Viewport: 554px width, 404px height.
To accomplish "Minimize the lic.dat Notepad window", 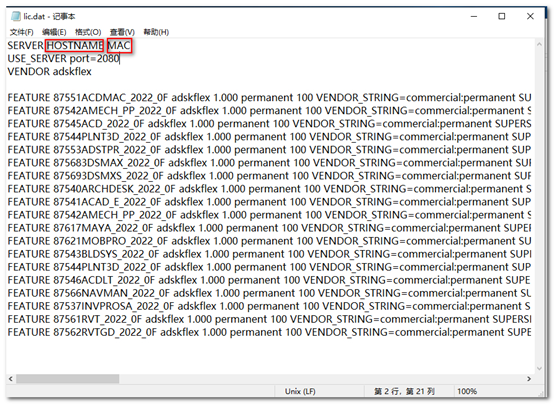I will pyautogui.click(x=474, y=16).
